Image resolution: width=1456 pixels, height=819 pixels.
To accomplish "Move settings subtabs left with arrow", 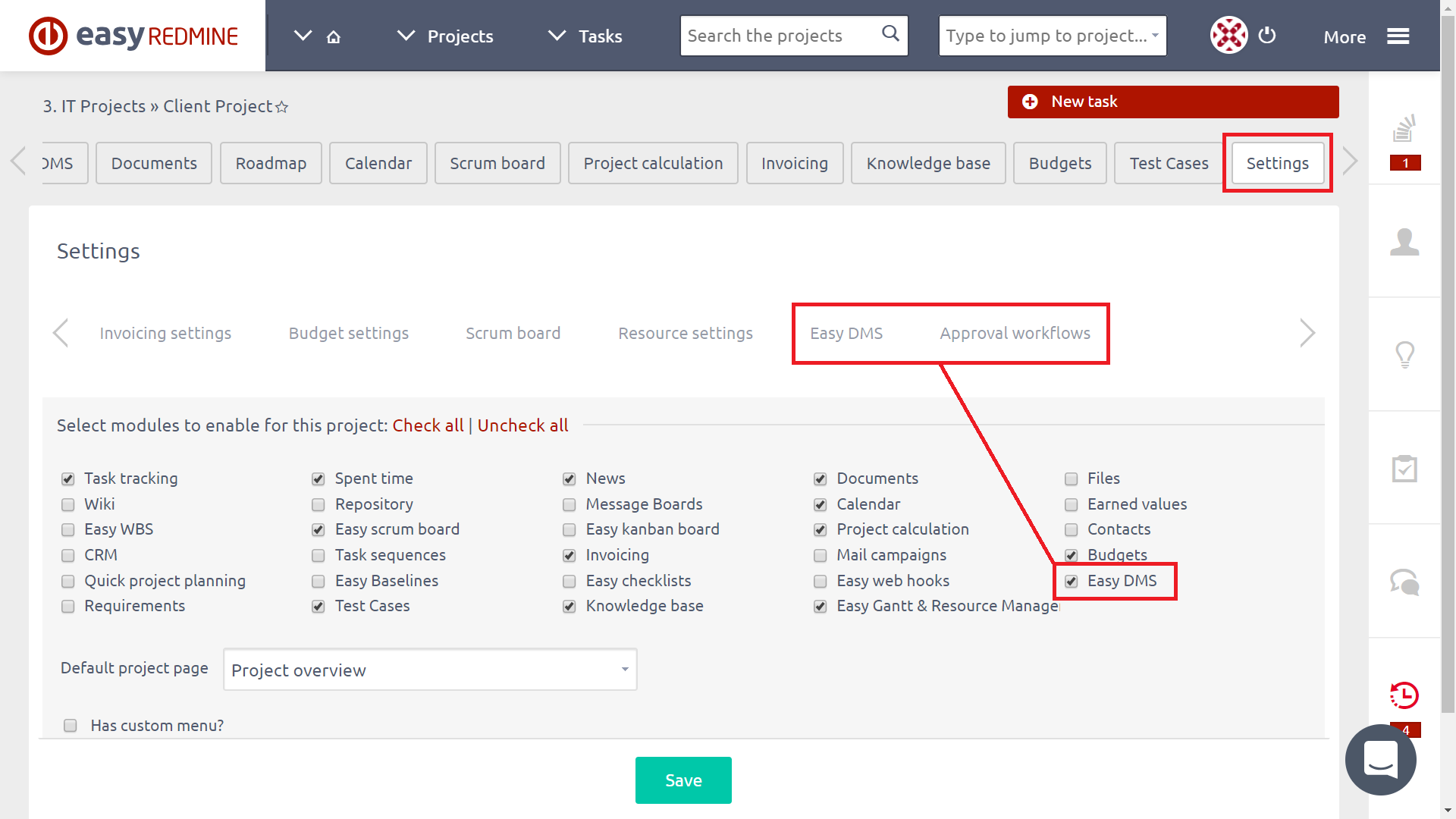I will coord(61,333).
